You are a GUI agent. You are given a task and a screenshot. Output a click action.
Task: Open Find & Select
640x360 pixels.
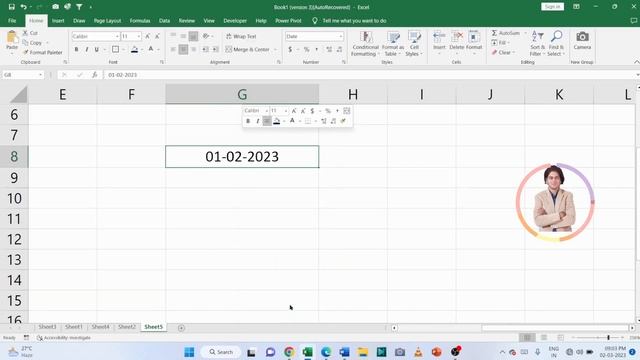[556, 44]
